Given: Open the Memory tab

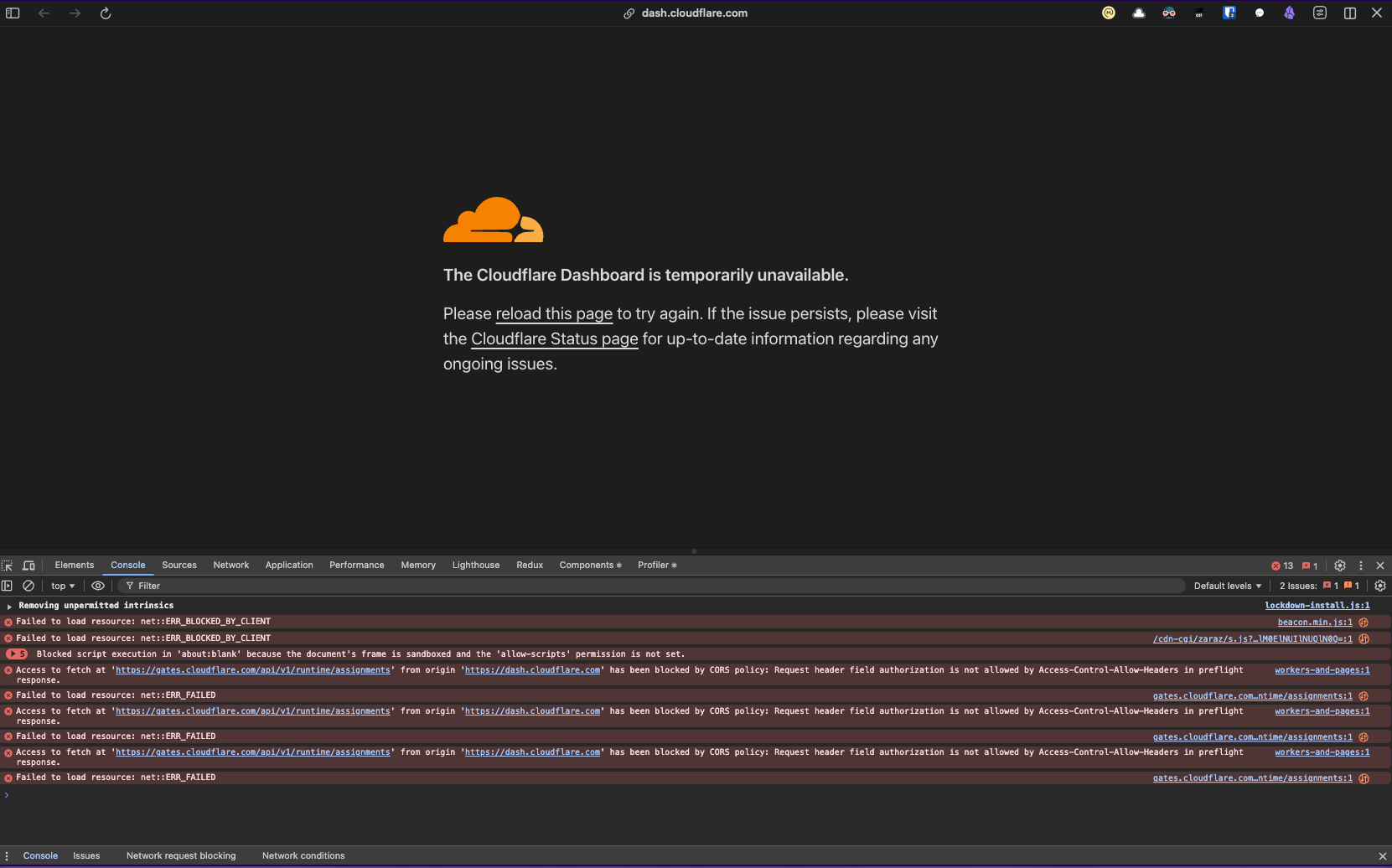Looking at the screenshot, I should (x=418, y=566).
